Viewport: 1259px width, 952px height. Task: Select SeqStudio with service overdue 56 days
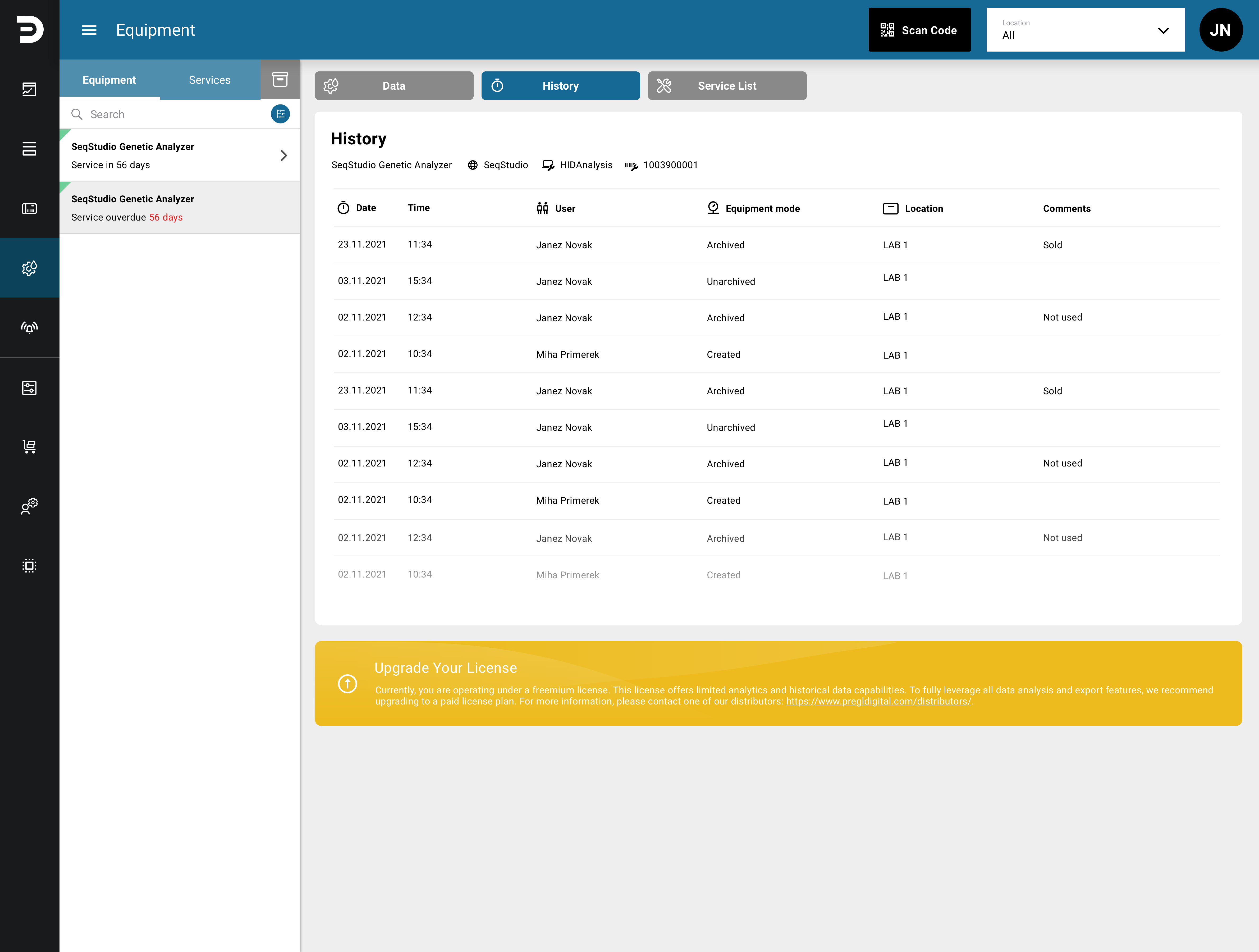coord(180,208)
